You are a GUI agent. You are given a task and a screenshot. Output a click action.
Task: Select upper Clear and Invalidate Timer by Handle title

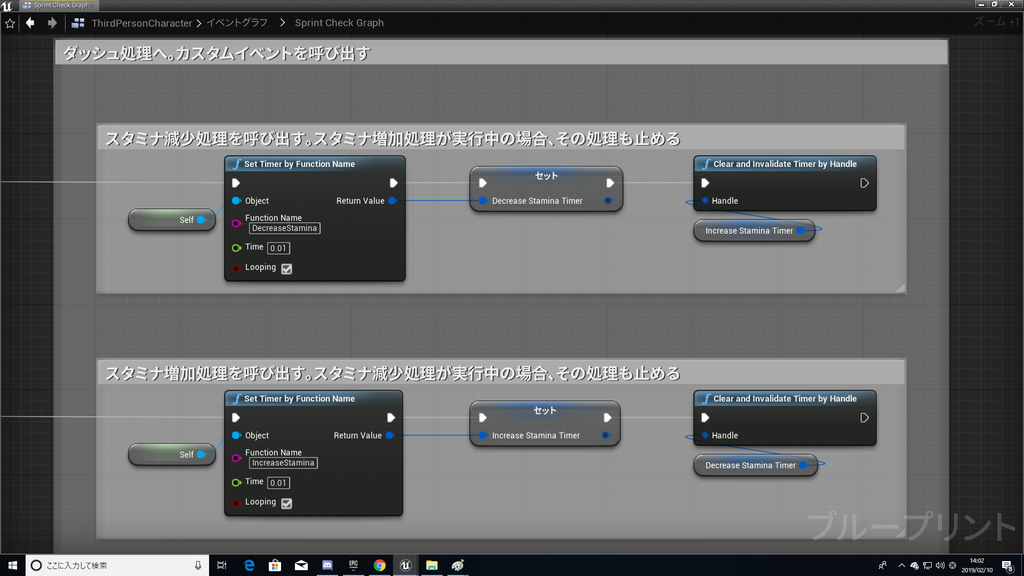pos(785,164)
